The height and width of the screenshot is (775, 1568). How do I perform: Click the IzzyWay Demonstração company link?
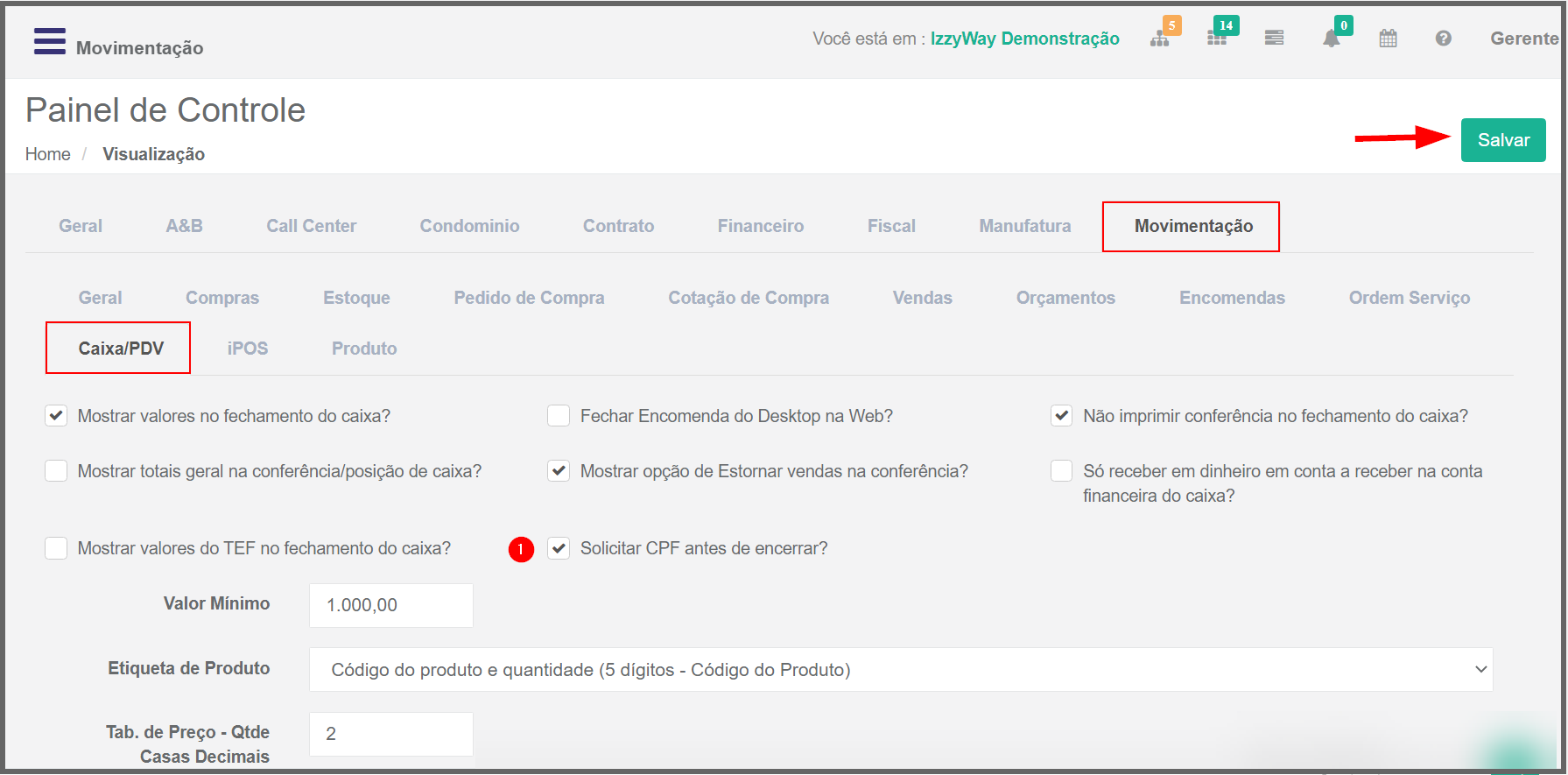[1024, 39]
